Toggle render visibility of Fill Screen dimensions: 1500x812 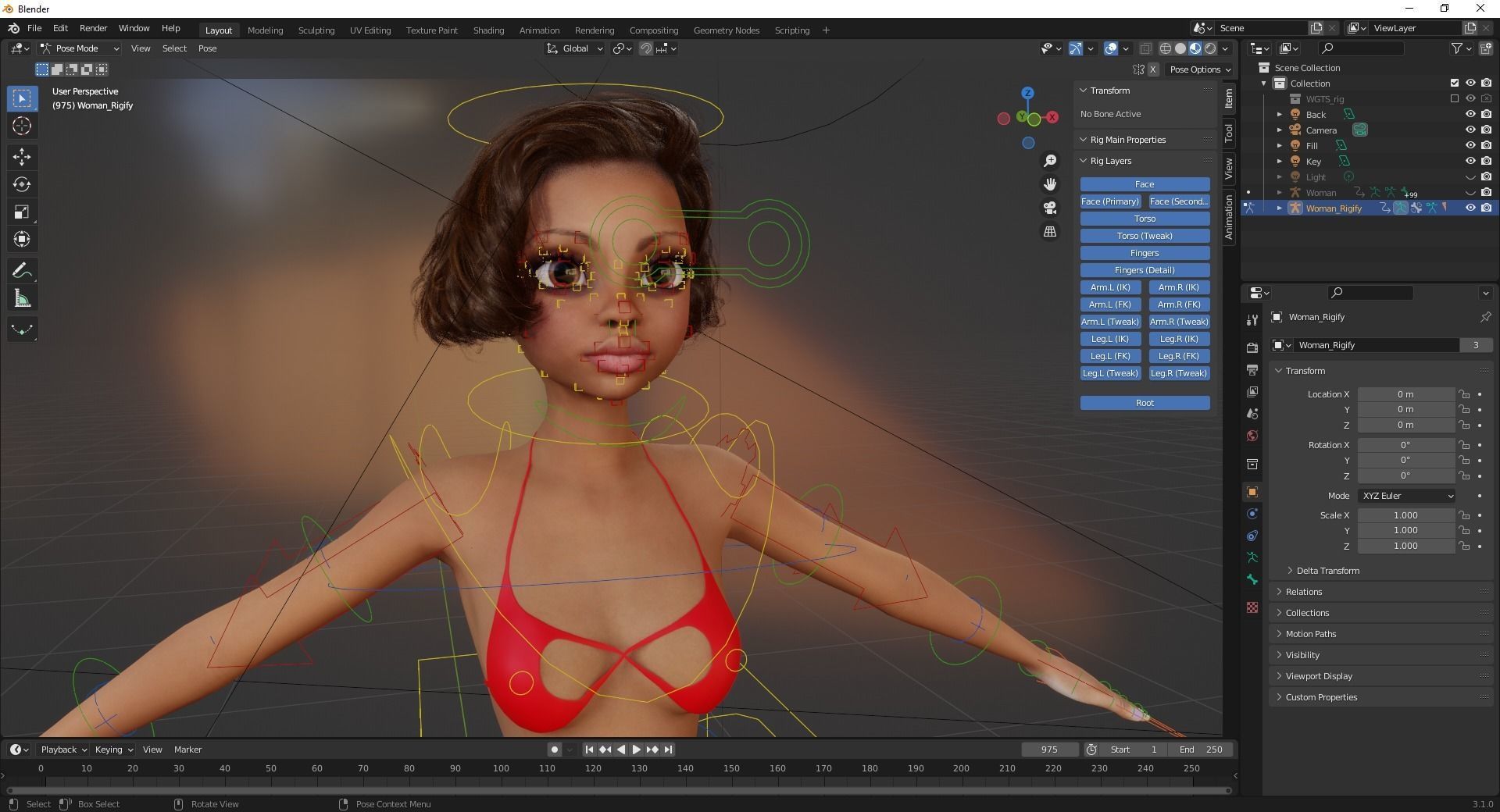(x=1486, y=146)
